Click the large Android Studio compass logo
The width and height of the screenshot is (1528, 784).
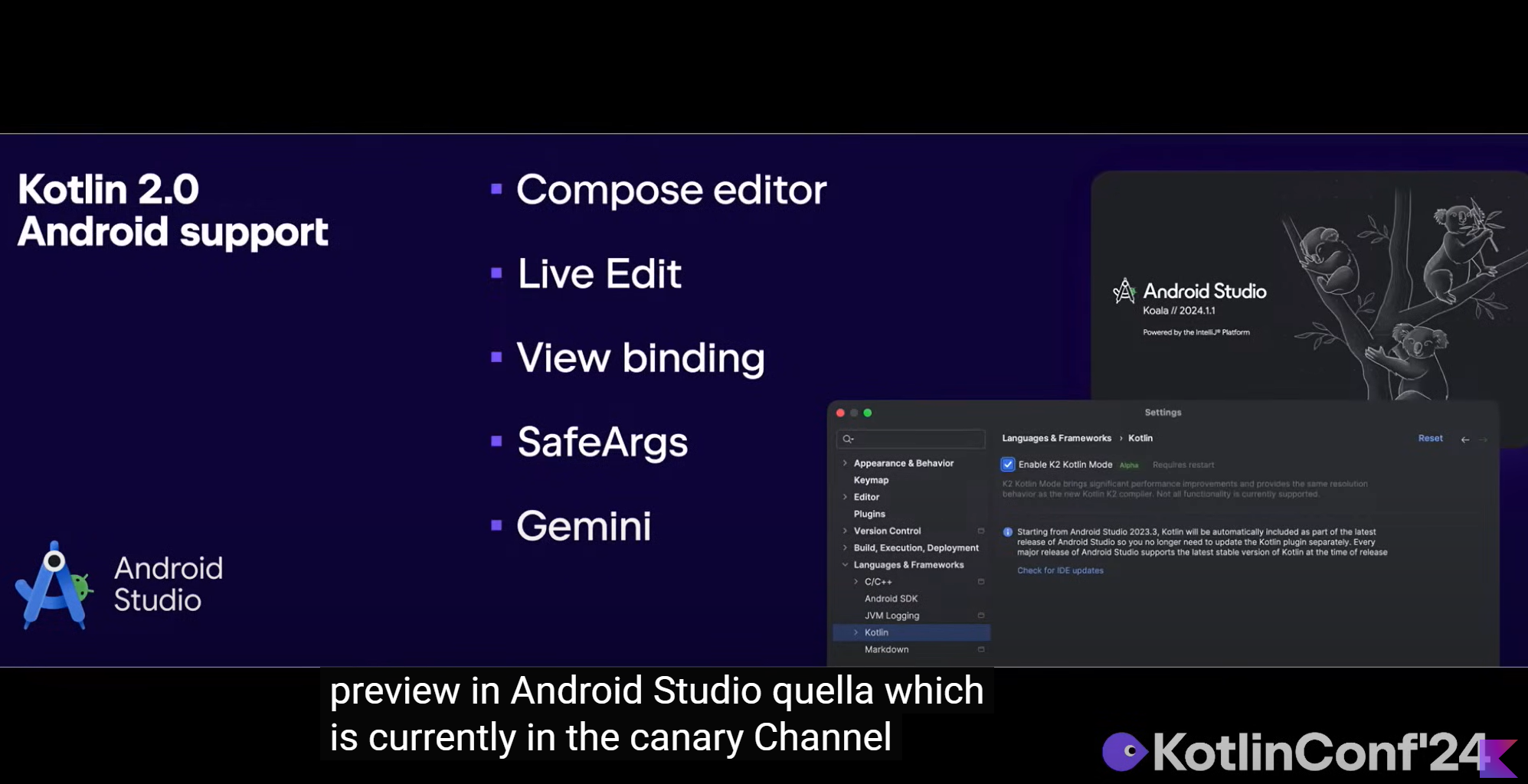pyautogui.click(x=54, y=586)
